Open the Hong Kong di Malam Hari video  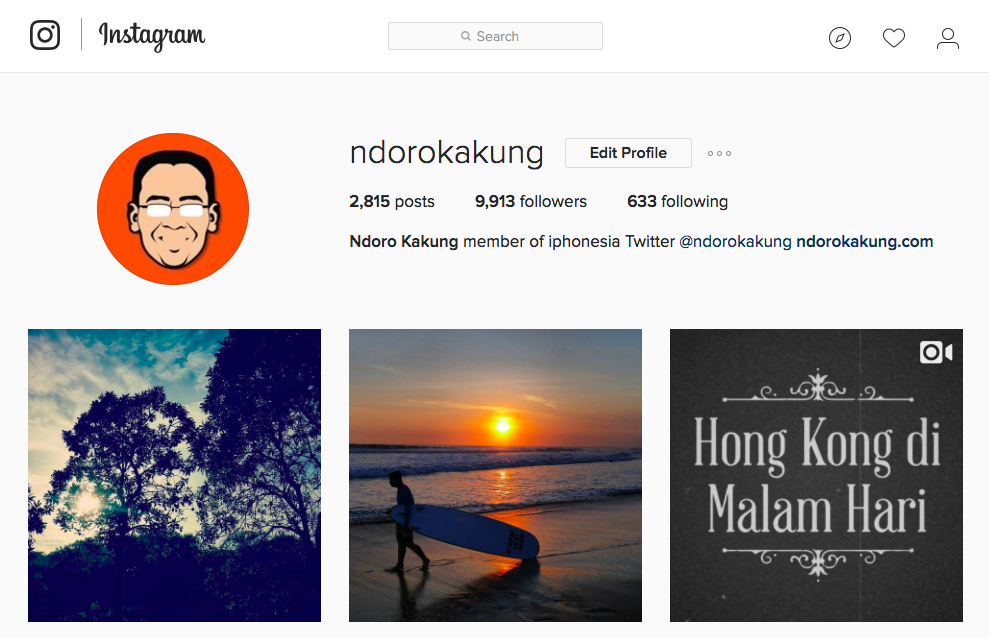[816, 475]
